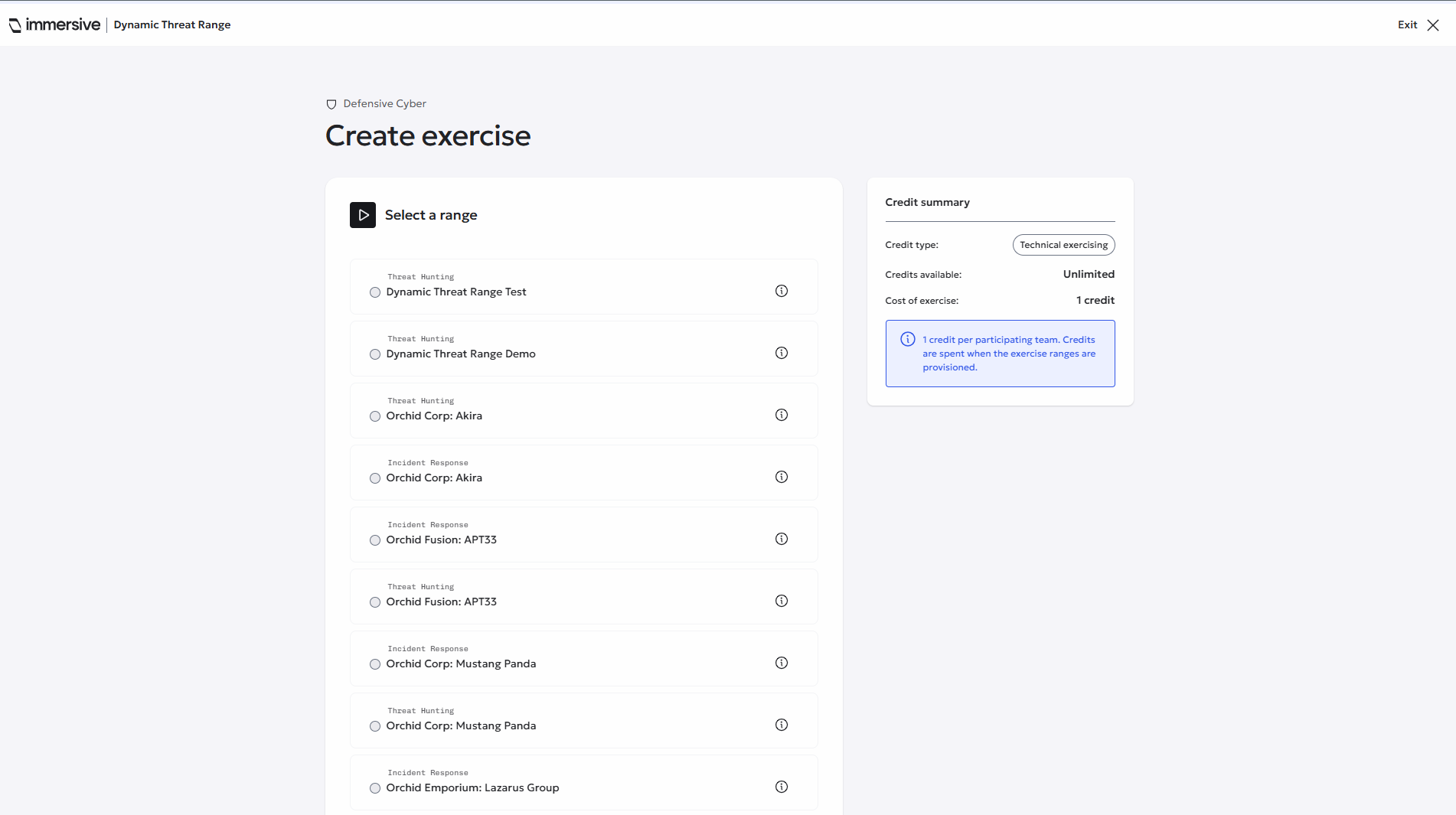Click the 1 credit cost value

coord(1095,300)
